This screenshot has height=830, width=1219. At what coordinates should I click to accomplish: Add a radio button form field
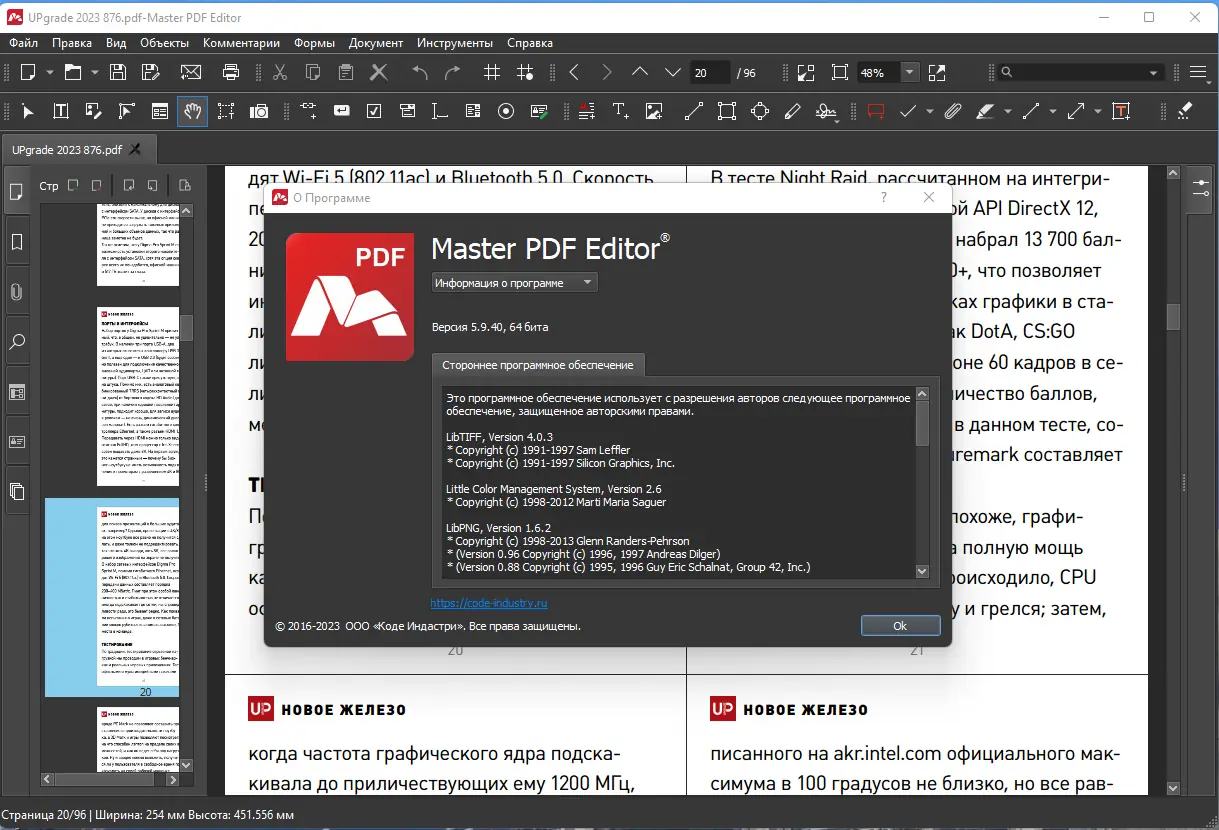click(x=506, y=111)
